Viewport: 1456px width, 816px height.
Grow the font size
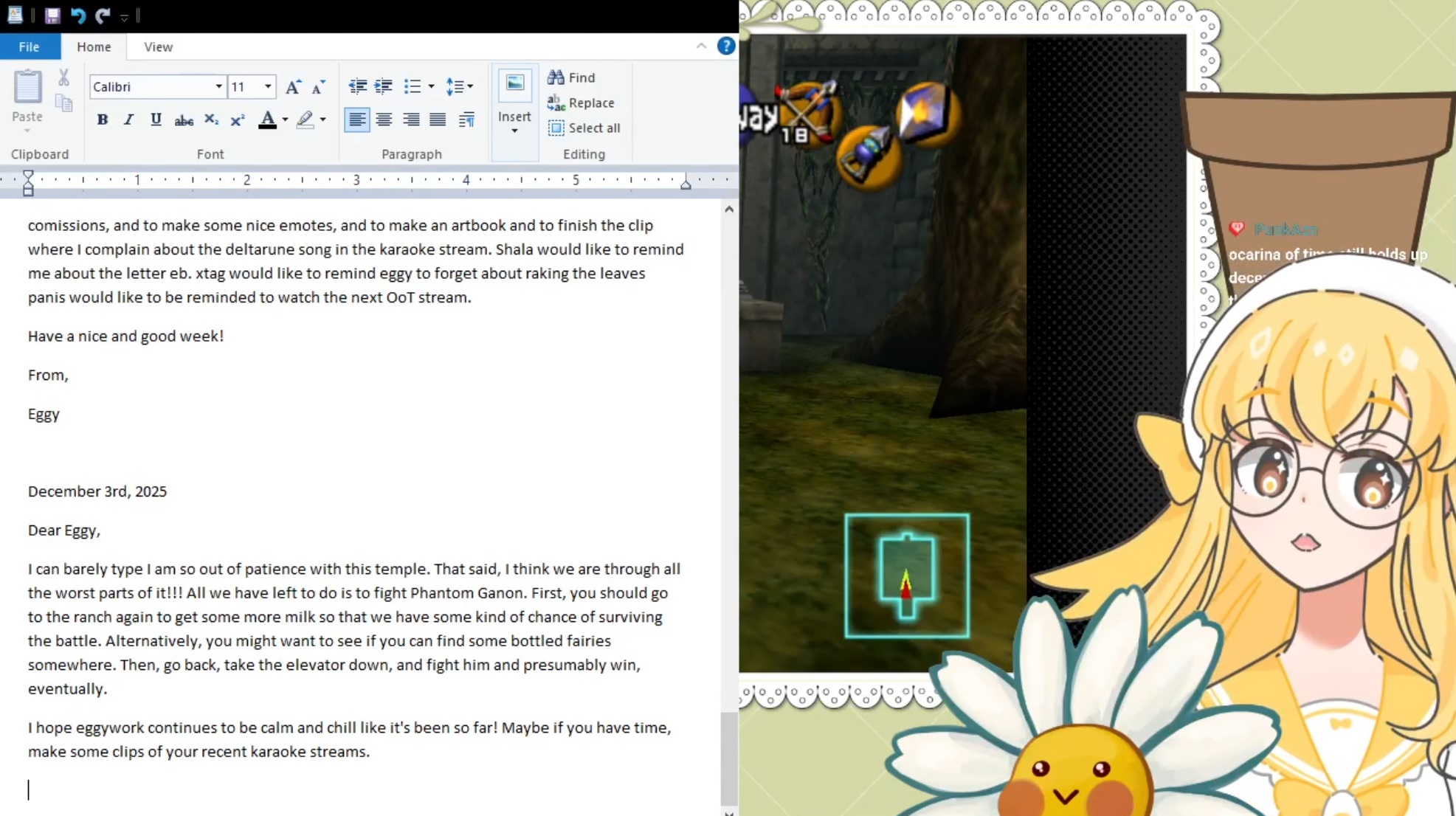[x=293, y=87]
